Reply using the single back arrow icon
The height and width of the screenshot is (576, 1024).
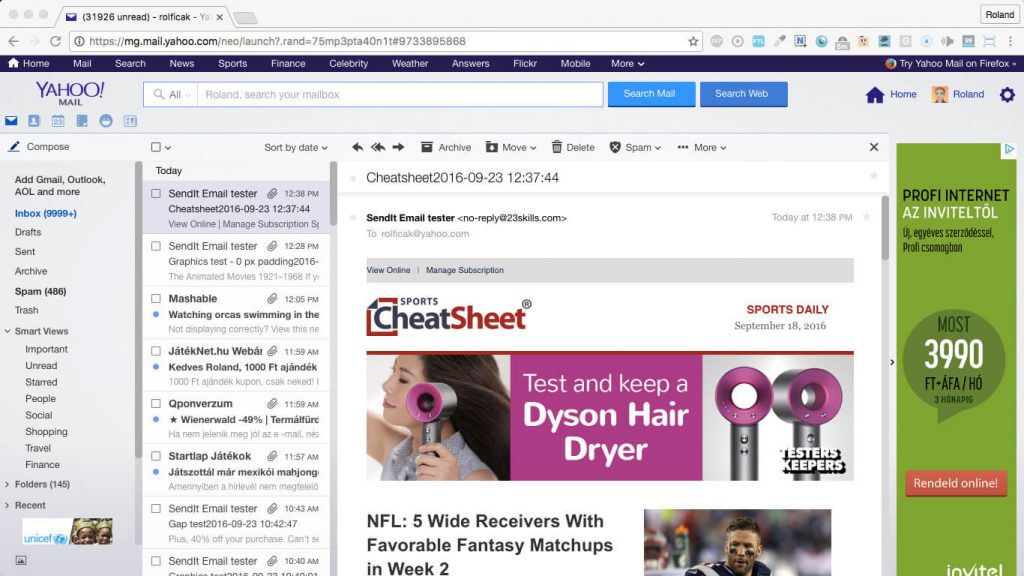click(x=357, y=147)
